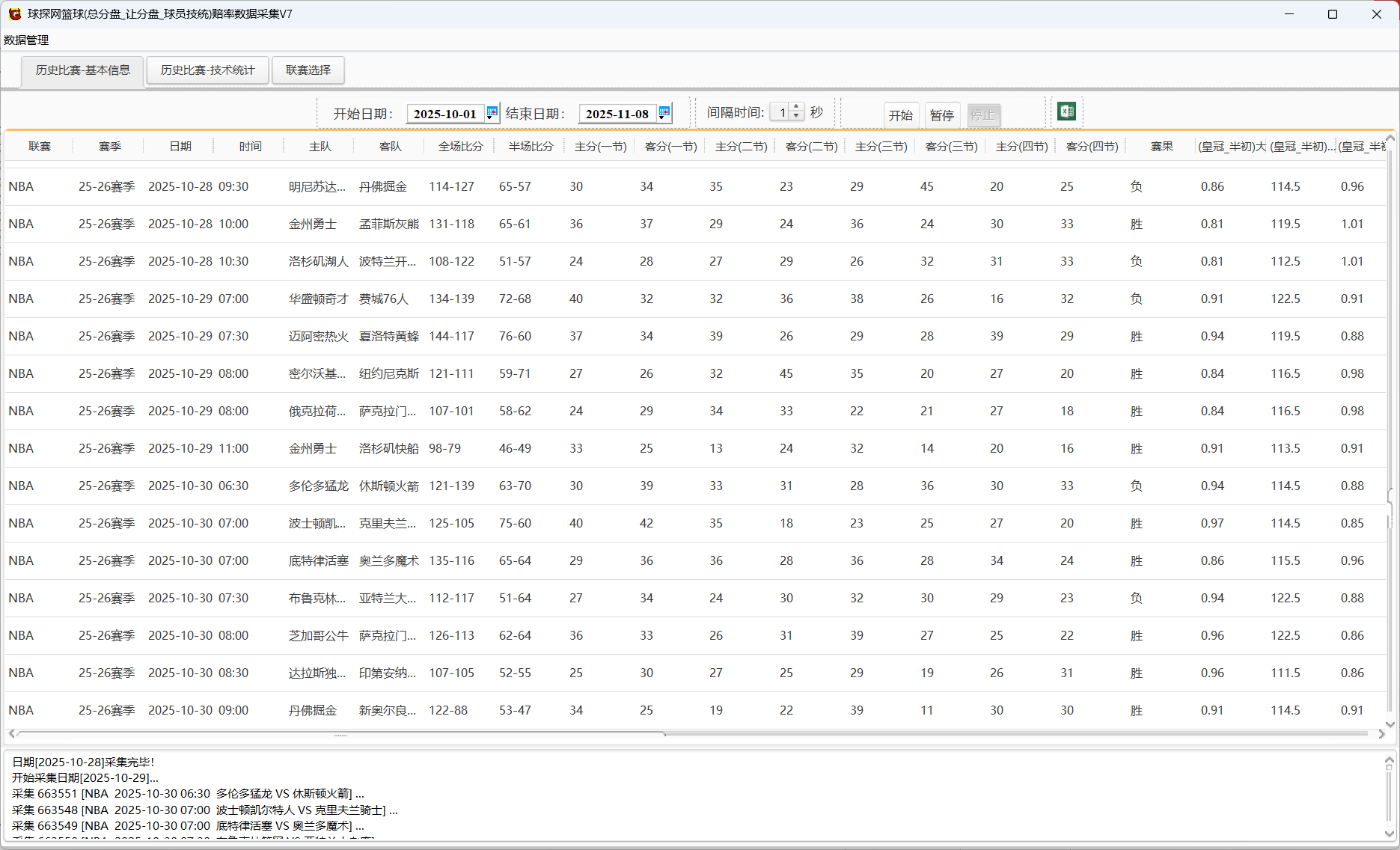Sort by 主分(三节) column header
This screenshot has height=850, width=1400.
(881, 147)
